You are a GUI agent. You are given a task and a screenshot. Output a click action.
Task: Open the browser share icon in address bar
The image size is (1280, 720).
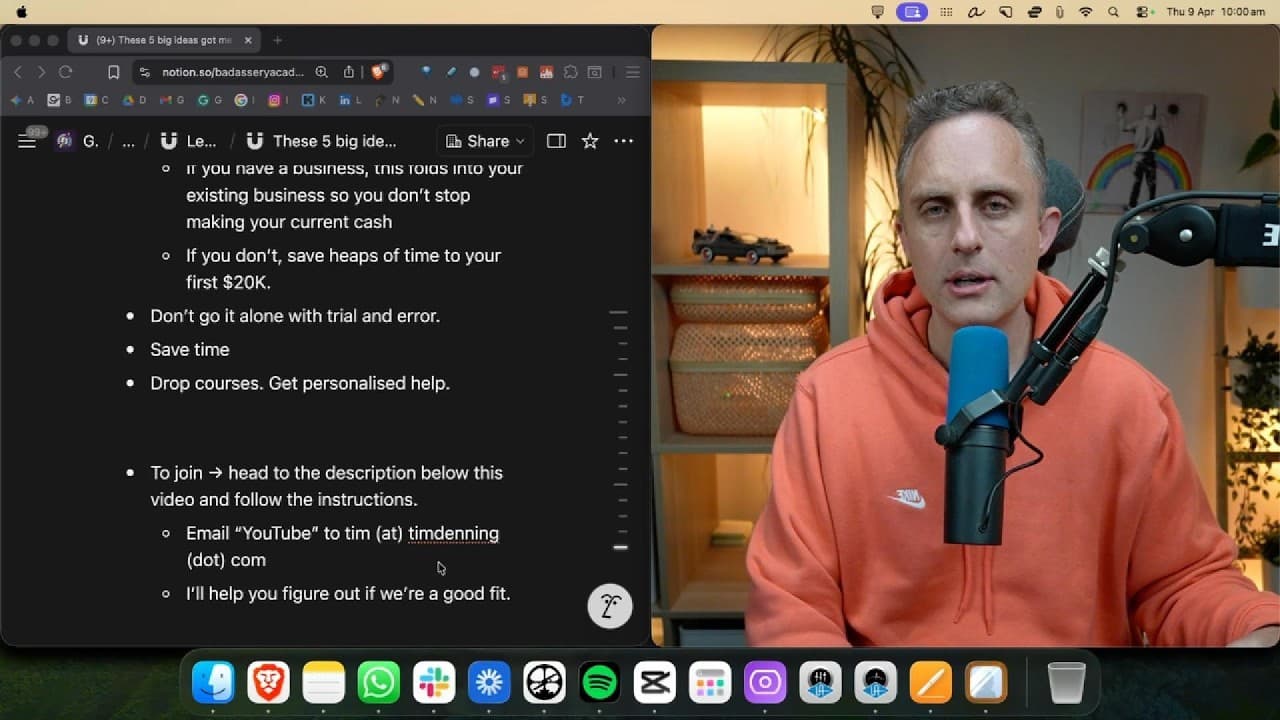[348, 72]
